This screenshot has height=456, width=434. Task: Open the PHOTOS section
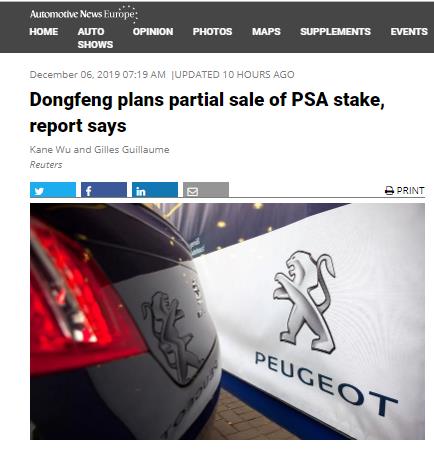[212, 31]
